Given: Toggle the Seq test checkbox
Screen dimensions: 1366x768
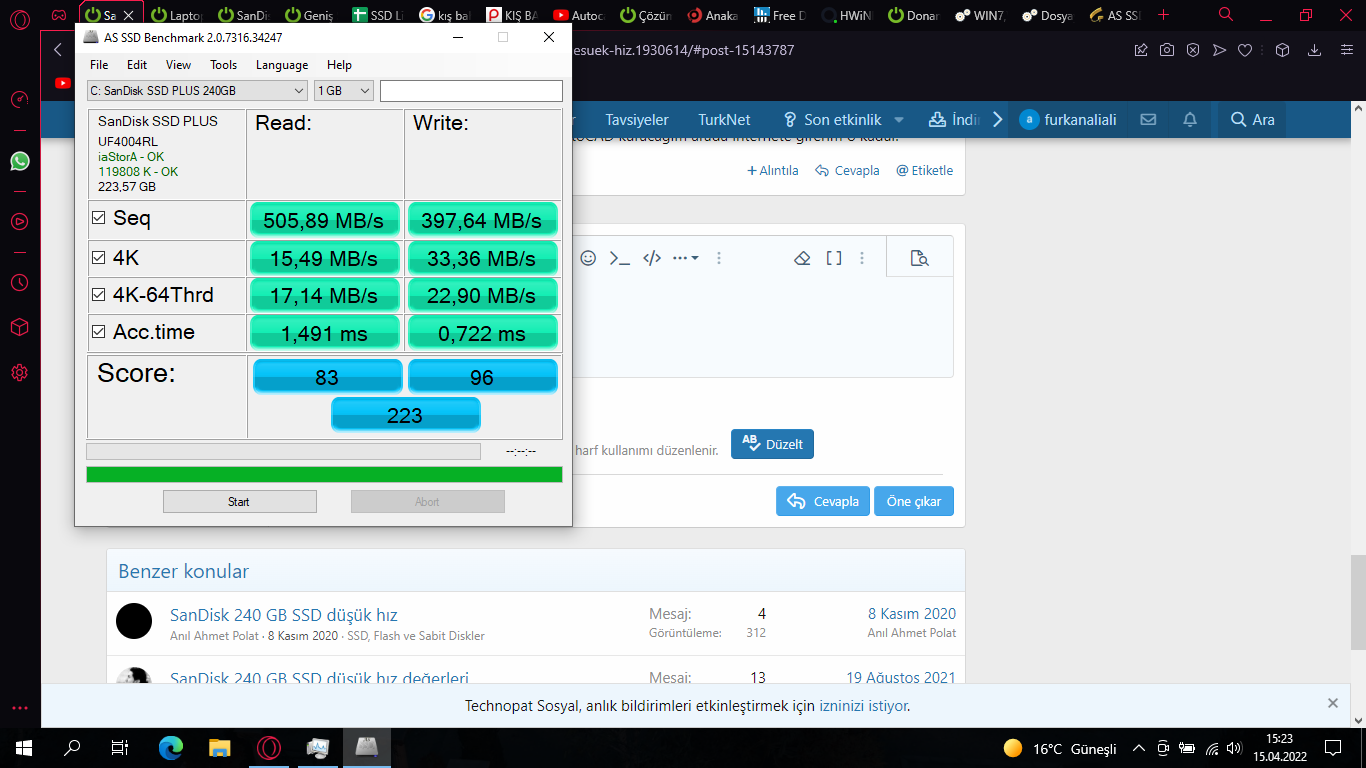Looking at the screenshot, I should (98, 218).
